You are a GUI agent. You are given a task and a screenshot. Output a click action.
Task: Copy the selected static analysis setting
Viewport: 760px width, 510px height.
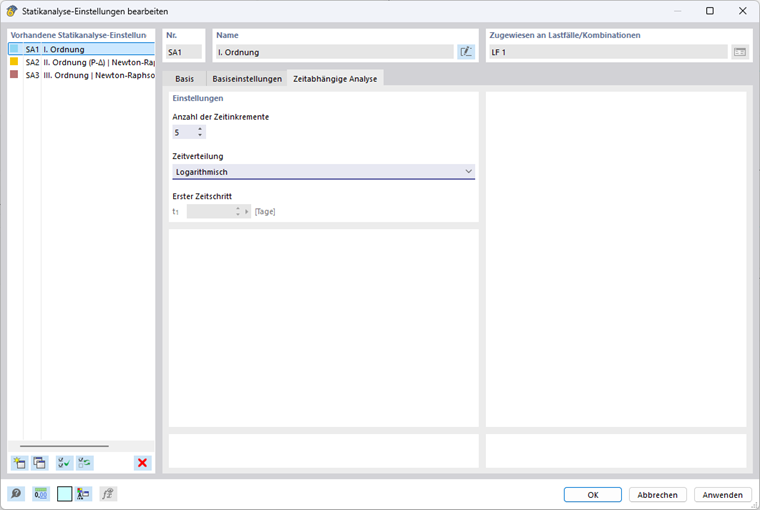point(40,463)
